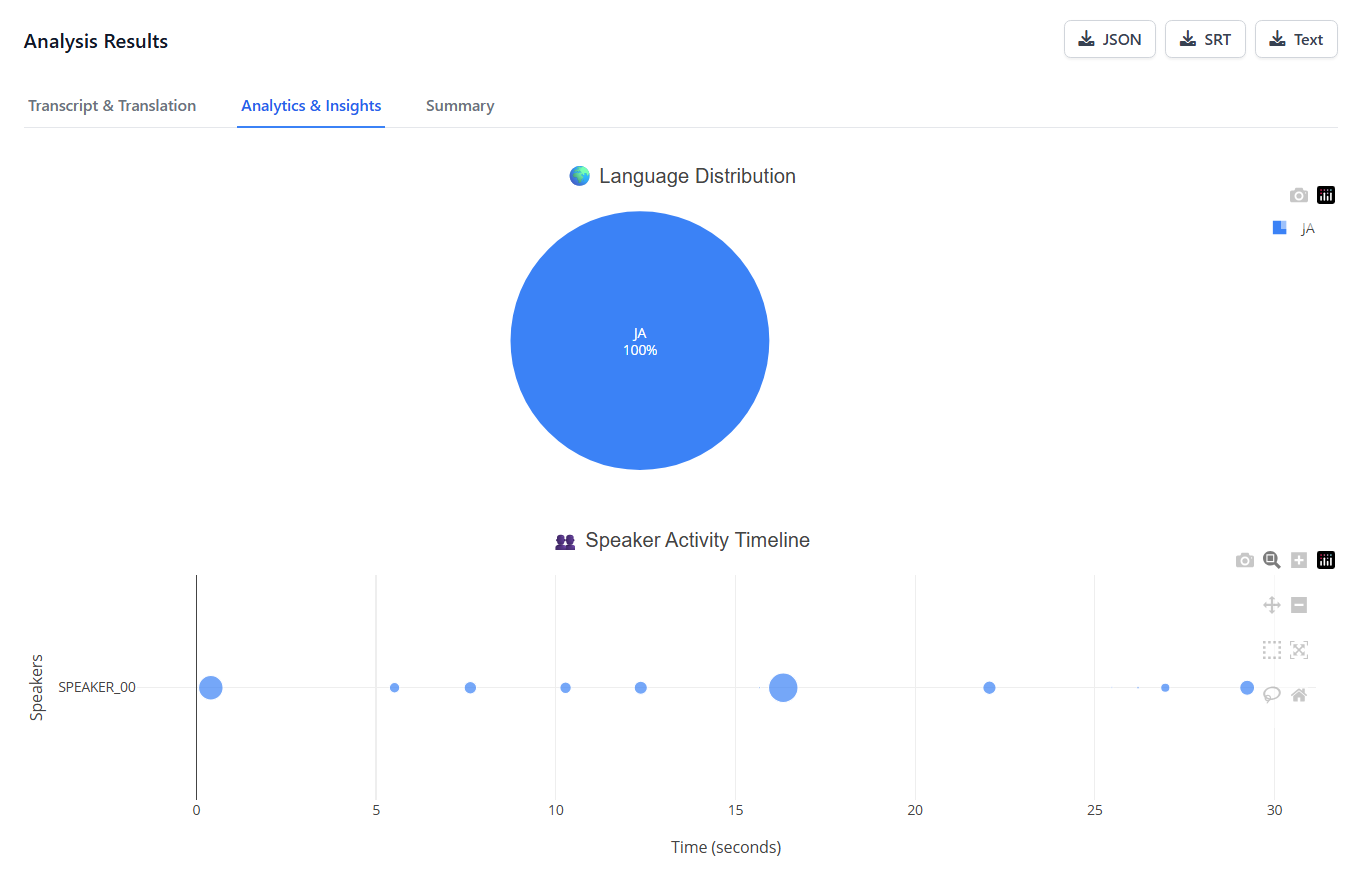1362x876 pixels.
Task: Select the Analytics & Insights tab
Action: [x=311, y=106]
